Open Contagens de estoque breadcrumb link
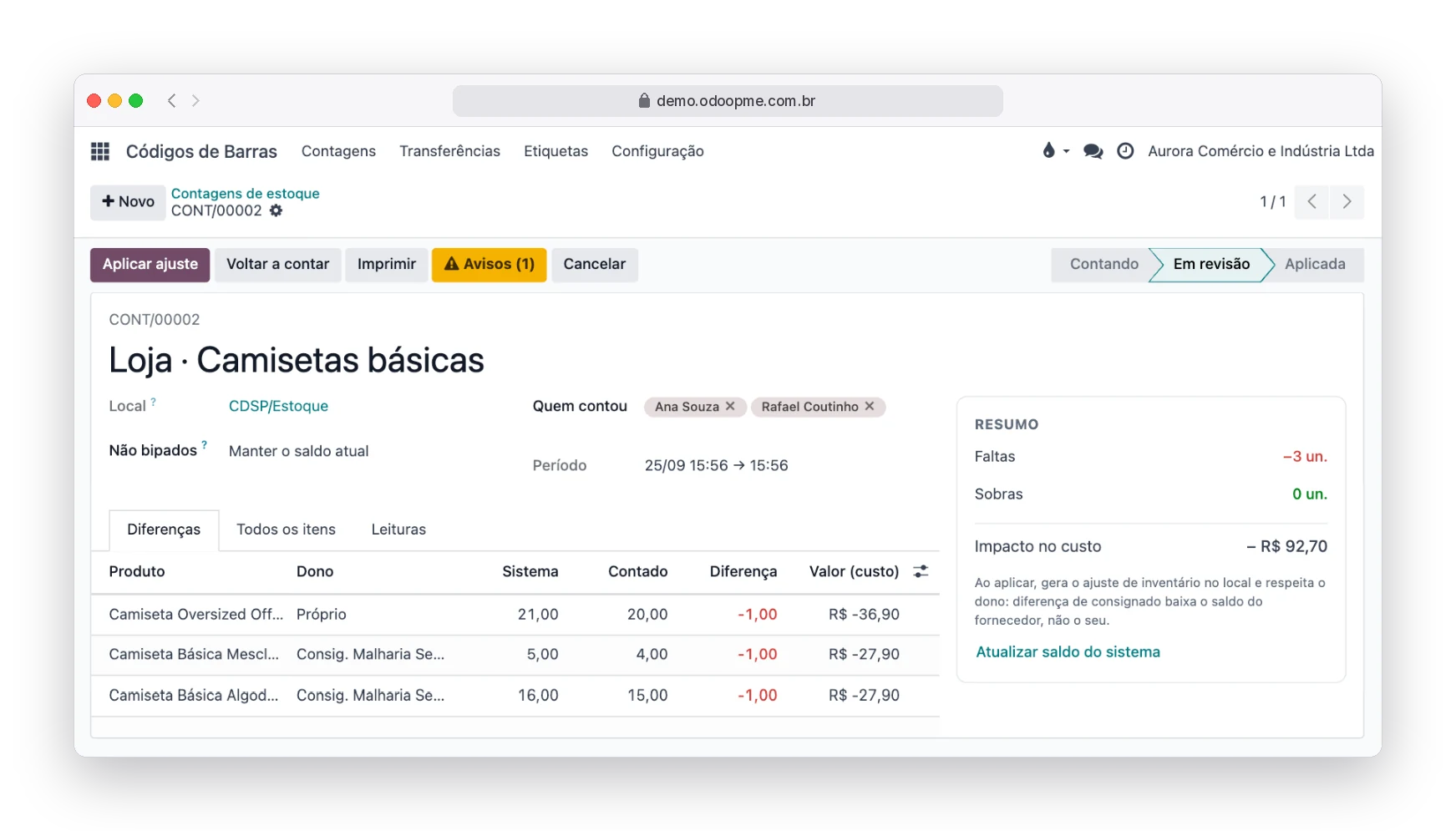 pyautogui.click(x=246, y=193)
